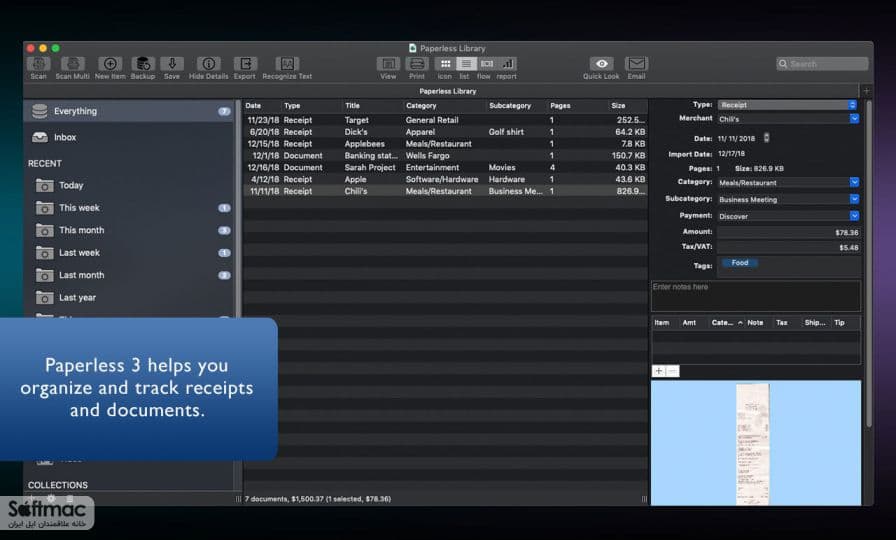Sort line items by Cate... column
The image size is (896, 540).
coord(726,323)
